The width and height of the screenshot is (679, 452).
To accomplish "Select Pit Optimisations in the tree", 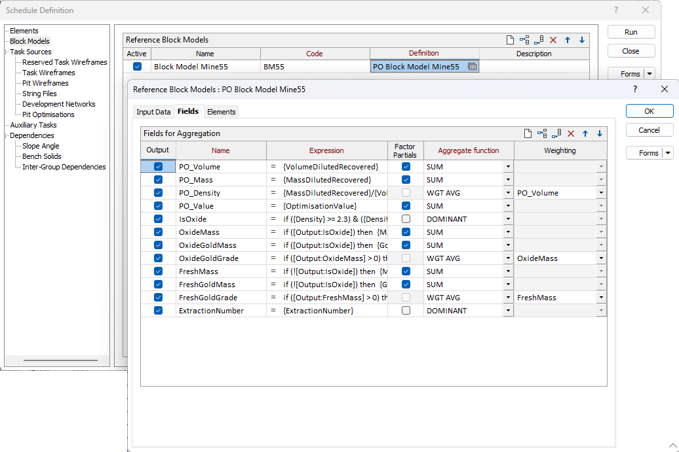I will click(48, 115).
